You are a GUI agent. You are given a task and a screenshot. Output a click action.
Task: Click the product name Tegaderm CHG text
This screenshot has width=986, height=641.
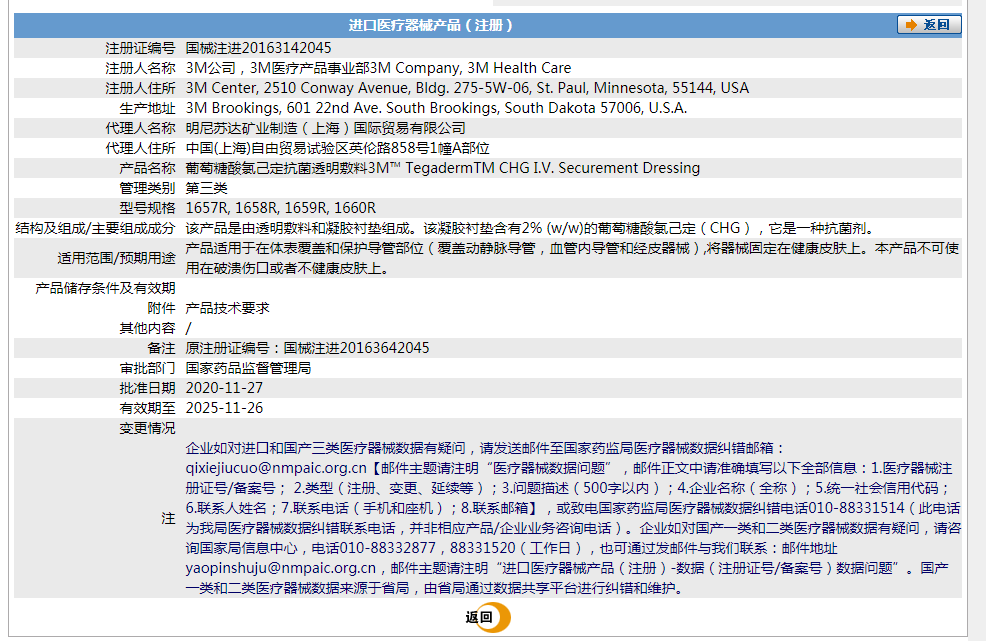coord(443,168)
